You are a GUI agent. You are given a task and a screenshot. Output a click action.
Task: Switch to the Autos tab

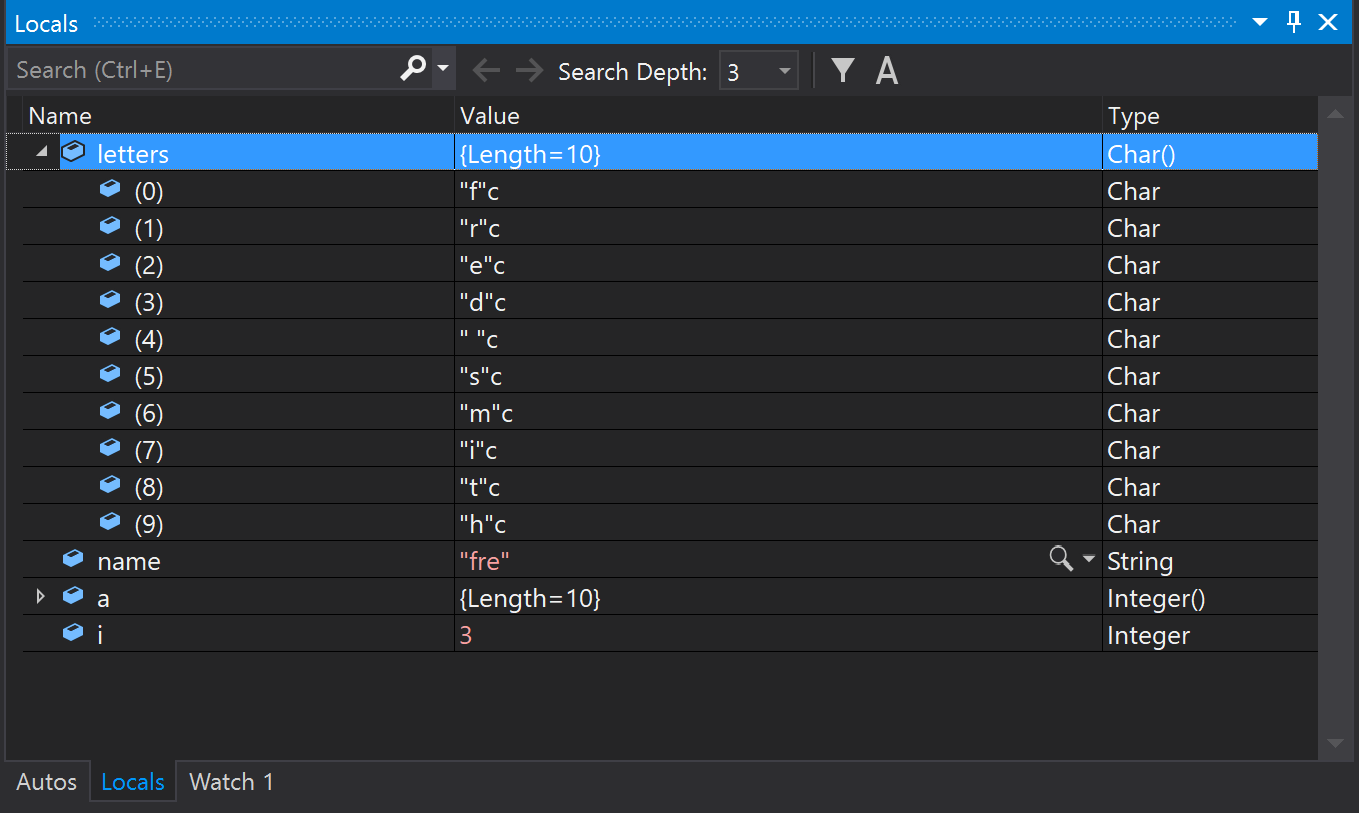tap(46, 781)
